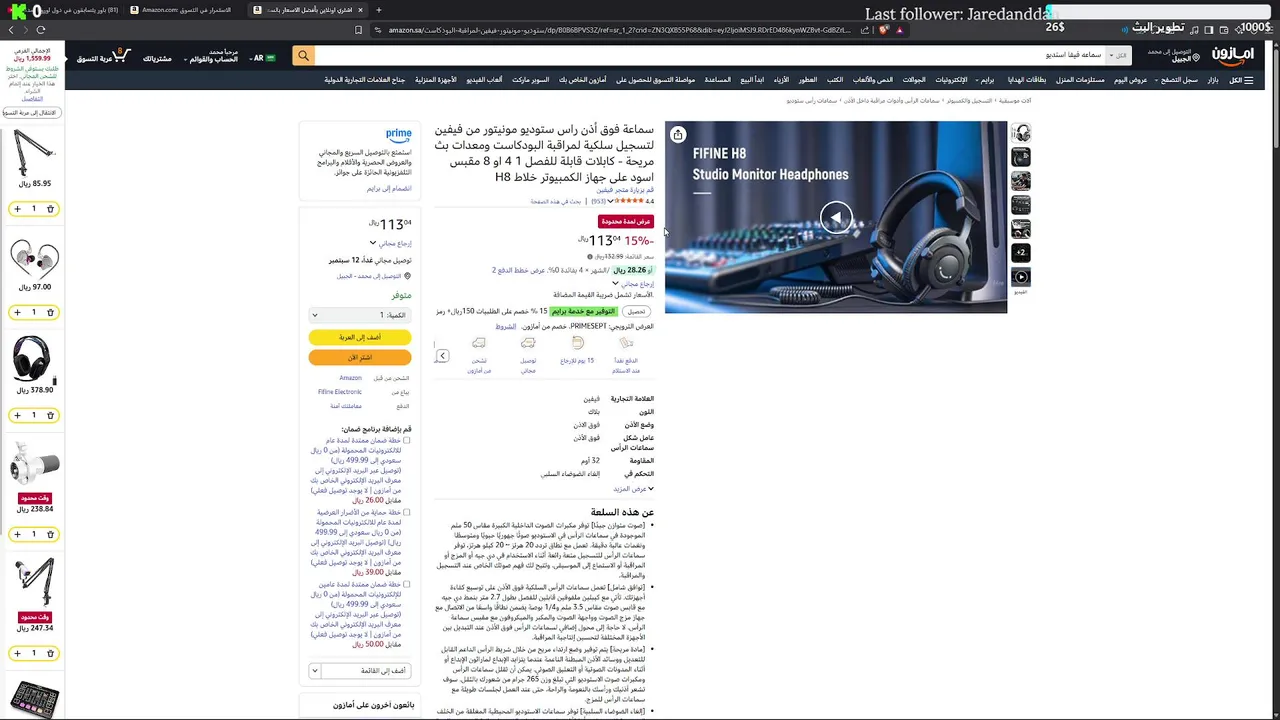This screenshot has height=720, width=1280.
Task: Click the orange search magnifier button
Action: pos(303,56)
